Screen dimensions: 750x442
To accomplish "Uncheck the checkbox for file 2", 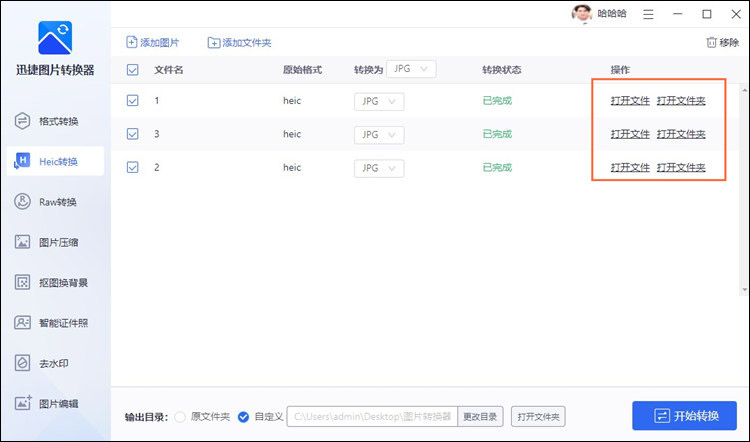I will [132, 167].
